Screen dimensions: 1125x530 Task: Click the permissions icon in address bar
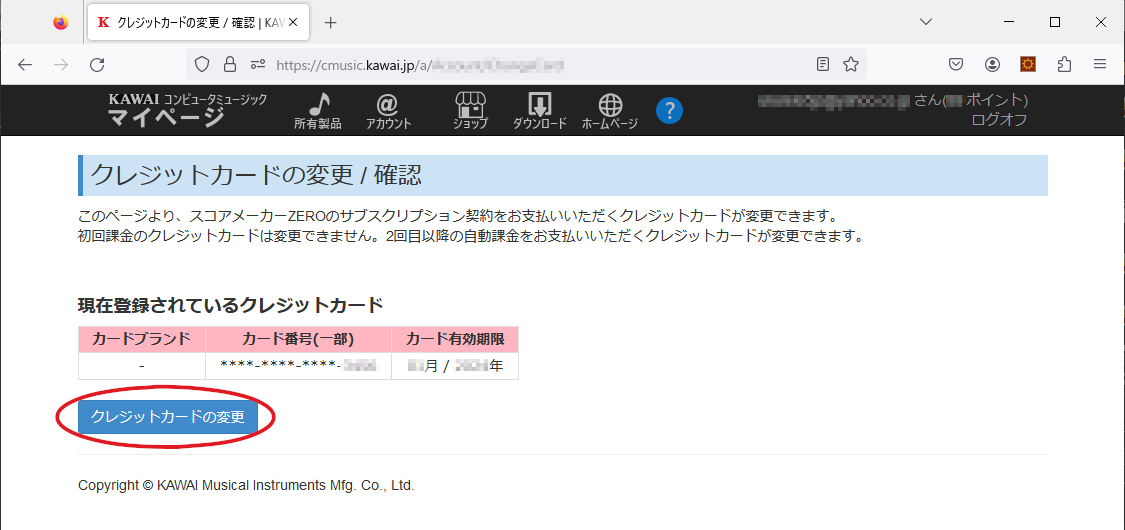pyautogui.click(x=258, y=65)
